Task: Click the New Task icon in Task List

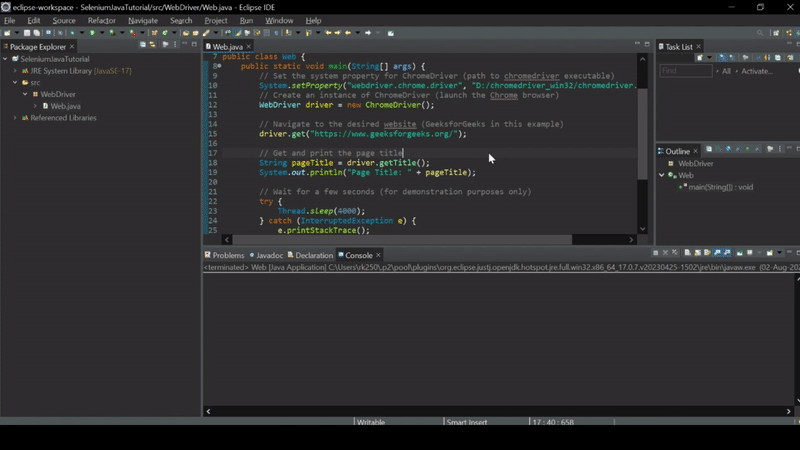Action: pyautogui.click(x=699, y=58)
